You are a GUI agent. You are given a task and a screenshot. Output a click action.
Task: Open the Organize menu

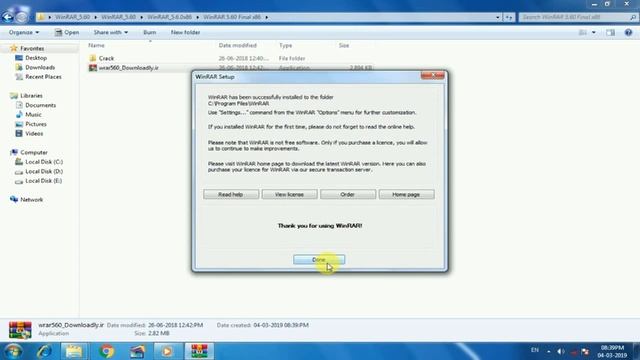24,32
